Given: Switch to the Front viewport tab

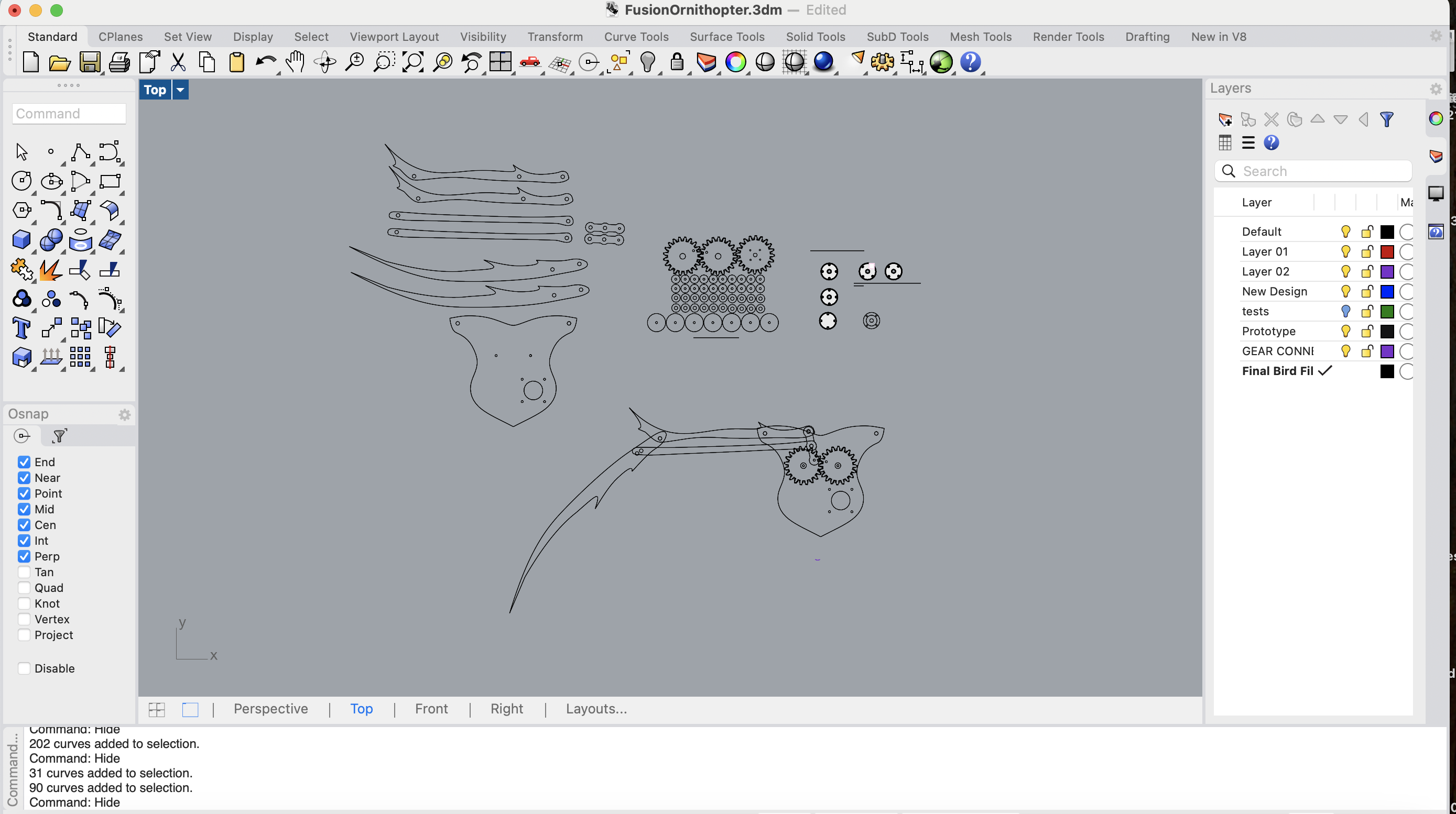Looking at the screenshot, I should [x=431, y=709].
